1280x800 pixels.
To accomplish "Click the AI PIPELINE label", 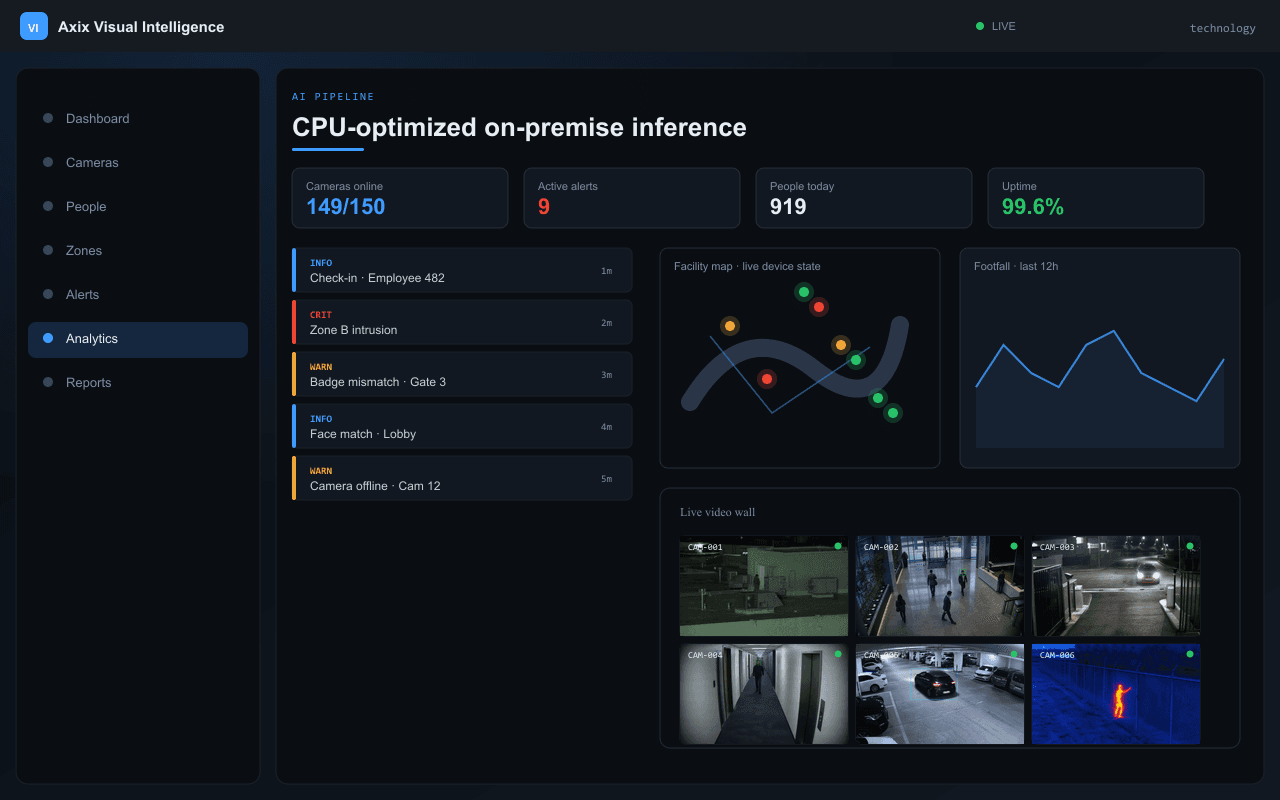I will click(x=333, y=97).
